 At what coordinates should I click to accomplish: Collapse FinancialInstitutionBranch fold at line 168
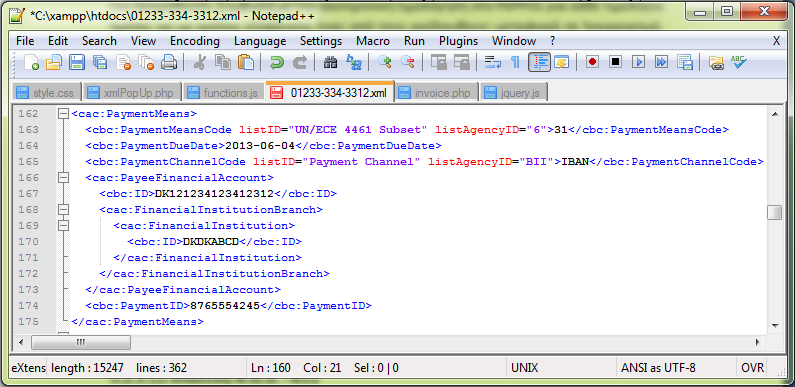[63, 210]
